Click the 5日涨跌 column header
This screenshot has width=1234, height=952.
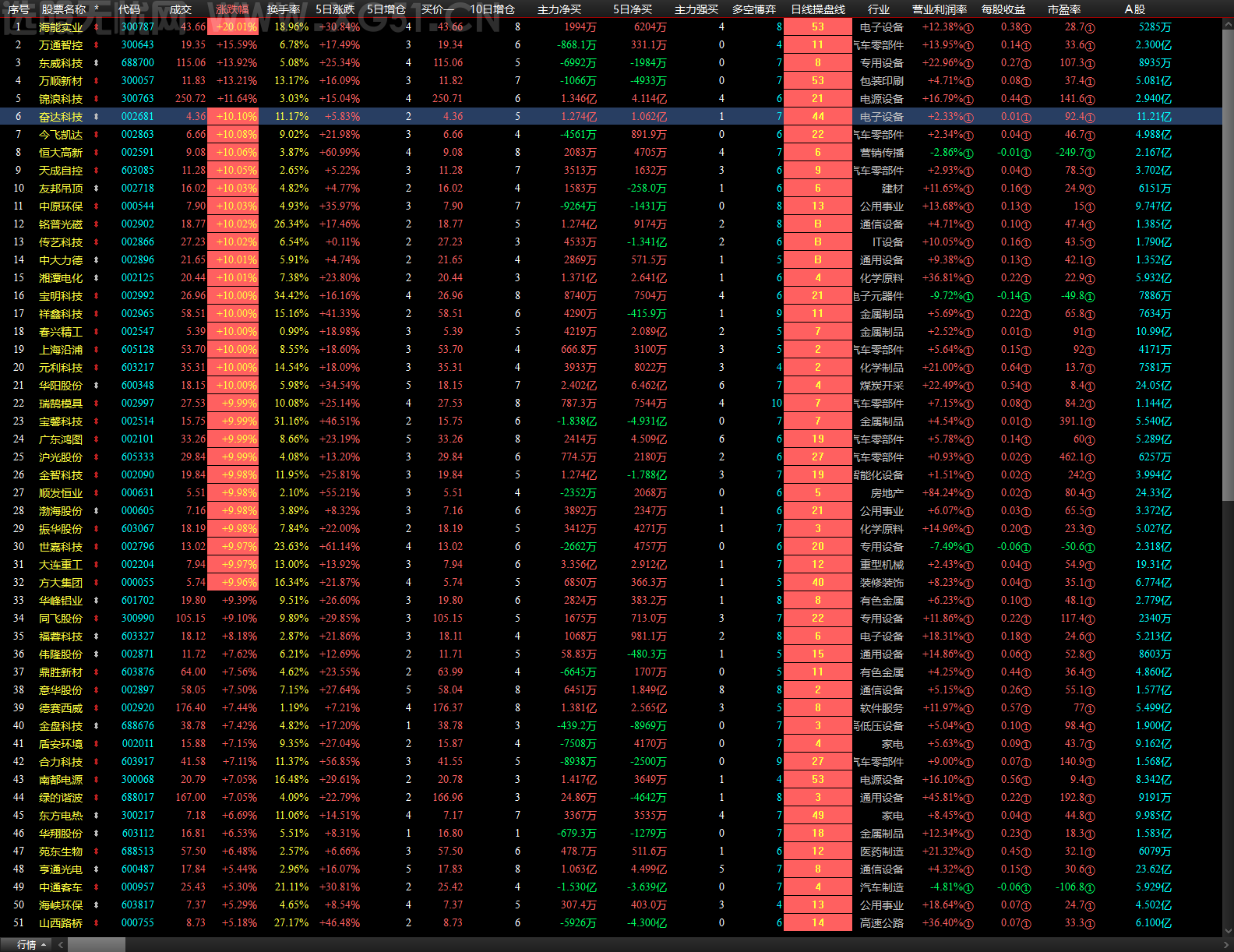335,9
